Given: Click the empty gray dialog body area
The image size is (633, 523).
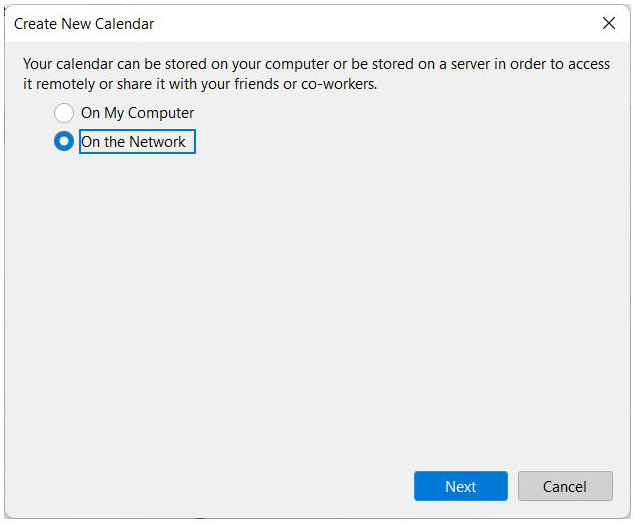Looking at the screenshot, I should coord(316,307).
